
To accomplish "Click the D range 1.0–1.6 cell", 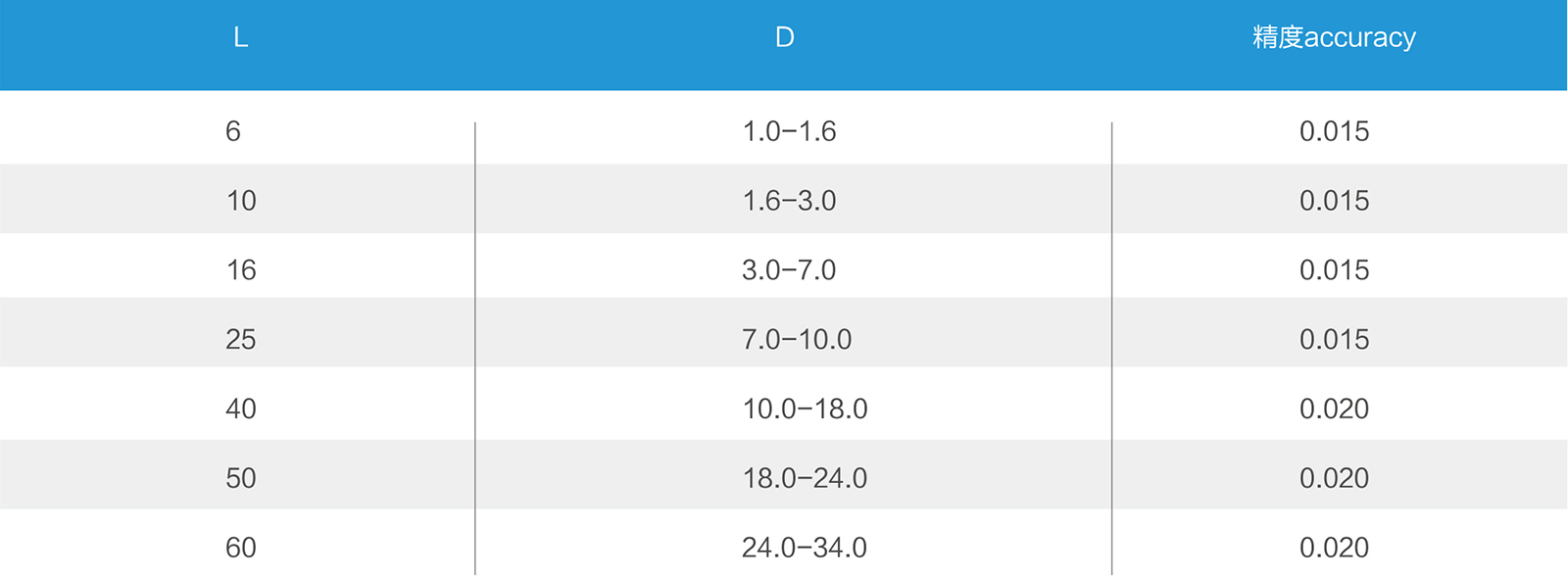I will coord(789,131).
